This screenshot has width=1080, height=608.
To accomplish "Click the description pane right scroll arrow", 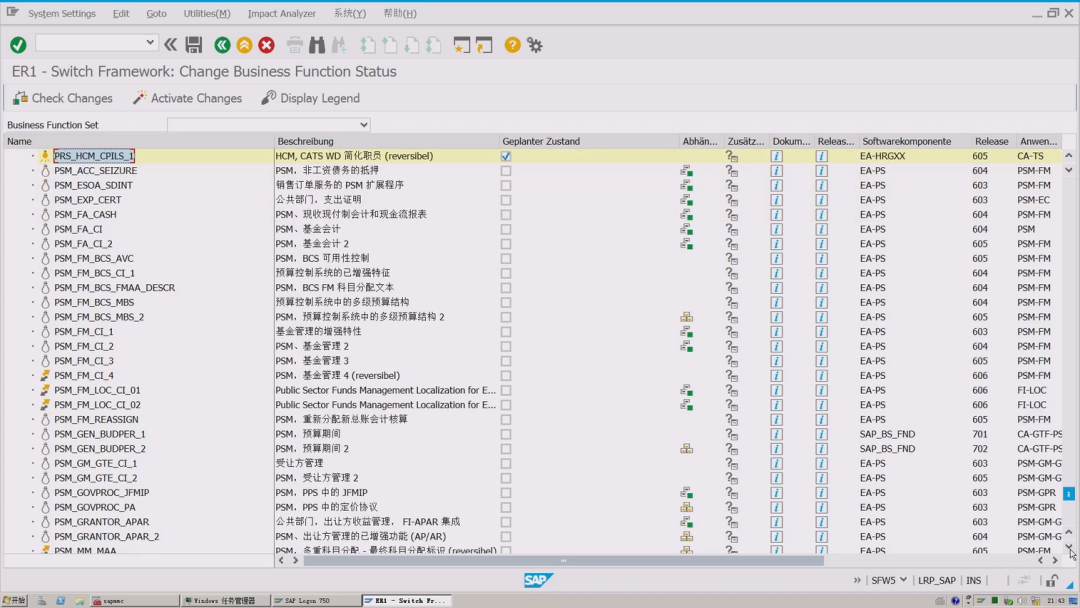I will click(x=295, y=560).
